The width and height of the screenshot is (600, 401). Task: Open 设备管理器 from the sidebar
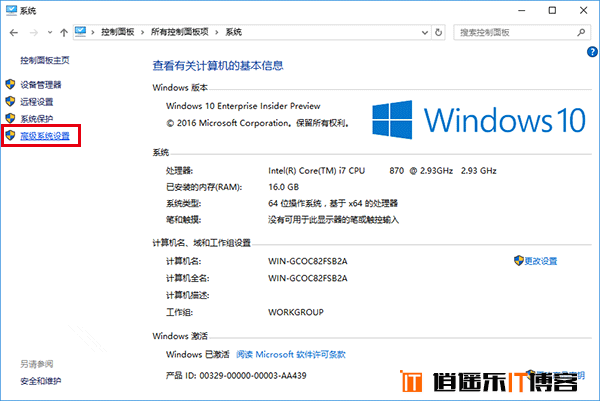coord(41,85)
